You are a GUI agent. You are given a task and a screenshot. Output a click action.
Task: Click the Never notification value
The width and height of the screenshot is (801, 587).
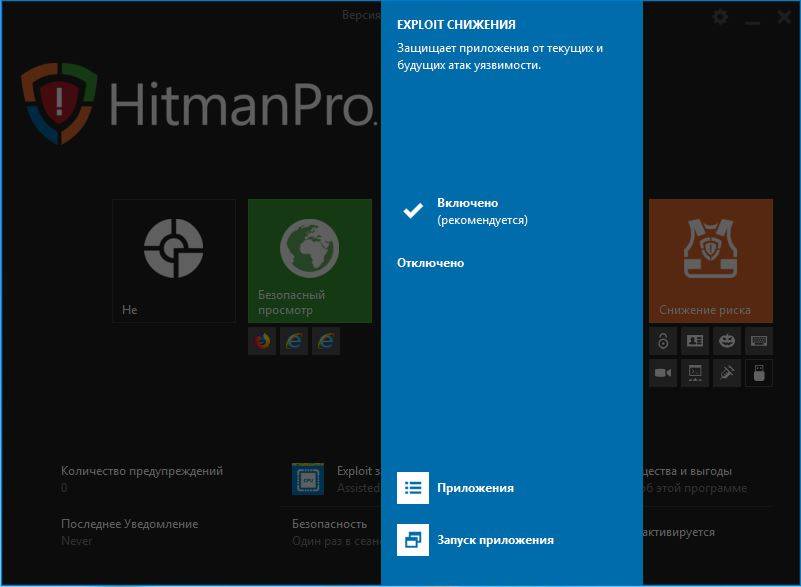point(77,541)
